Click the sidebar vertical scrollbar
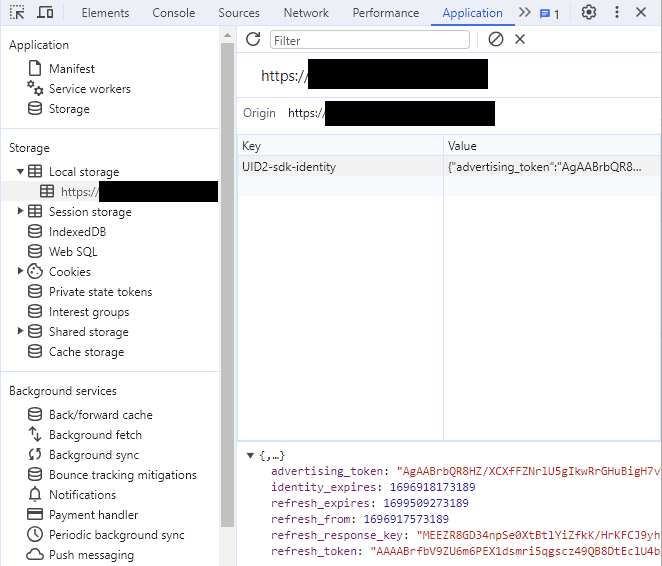 [227, 300]
